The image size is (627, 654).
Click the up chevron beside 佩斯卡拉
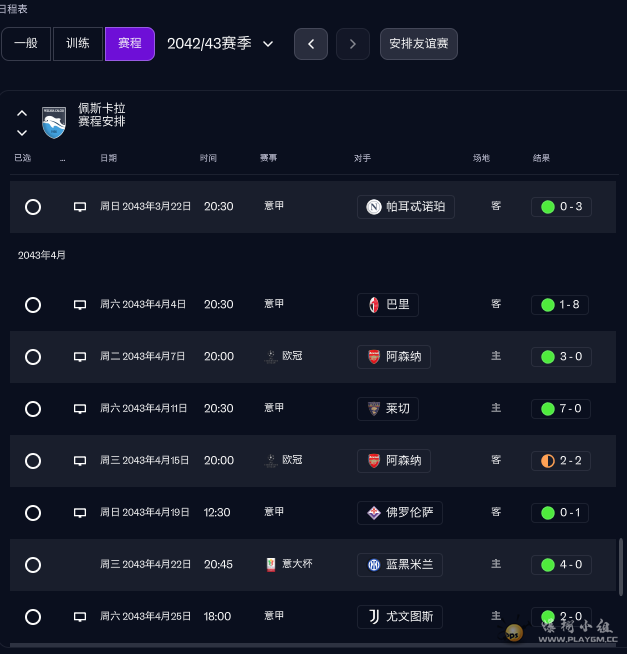[22, 113]
